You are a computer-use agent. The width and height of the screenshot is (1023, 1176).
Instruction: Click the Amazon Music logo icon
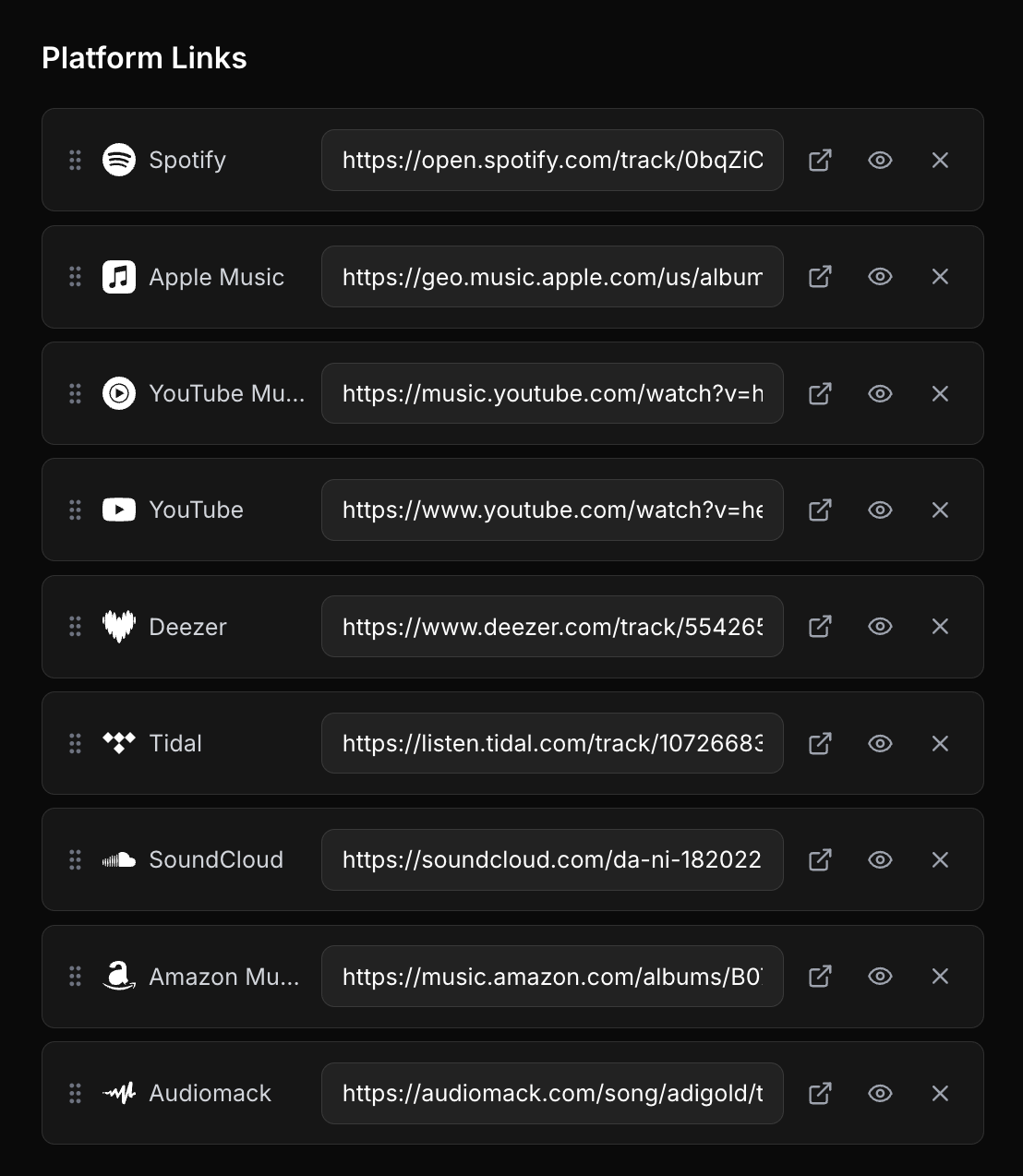pos(119,977)
